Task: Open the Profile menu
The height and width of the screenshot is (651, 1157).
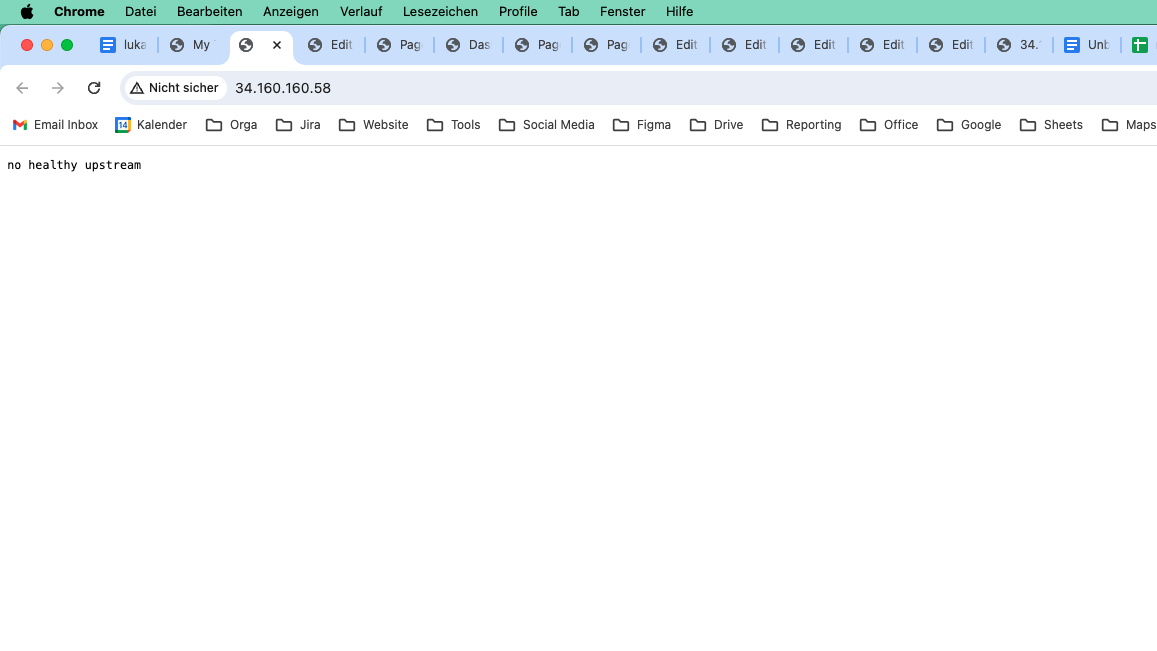Action: [x=518, y=12]
